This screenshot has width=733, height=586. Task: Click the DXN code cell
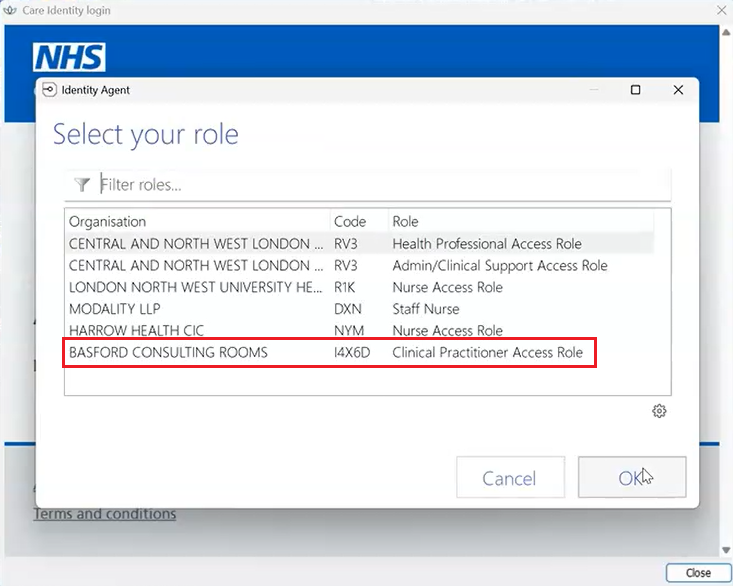347,309
